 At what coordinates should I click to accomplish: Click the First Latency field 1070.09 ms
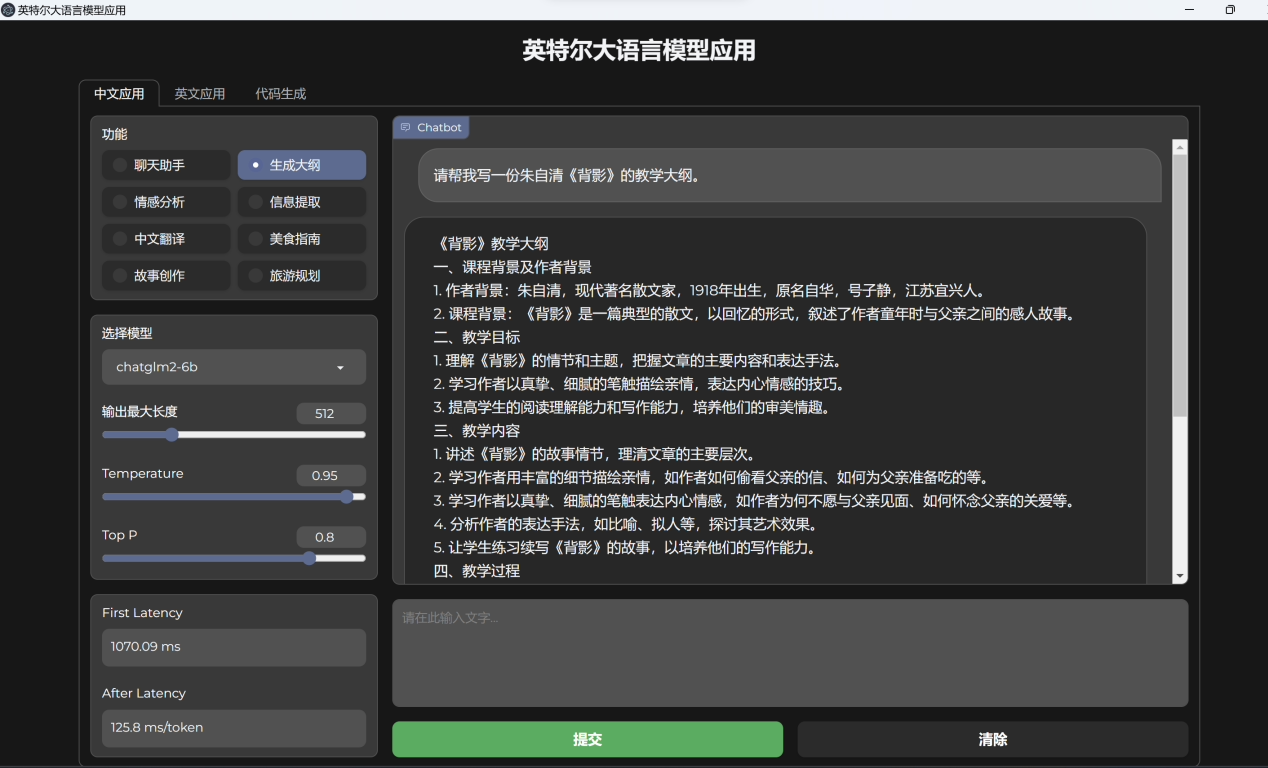point(234,647)
